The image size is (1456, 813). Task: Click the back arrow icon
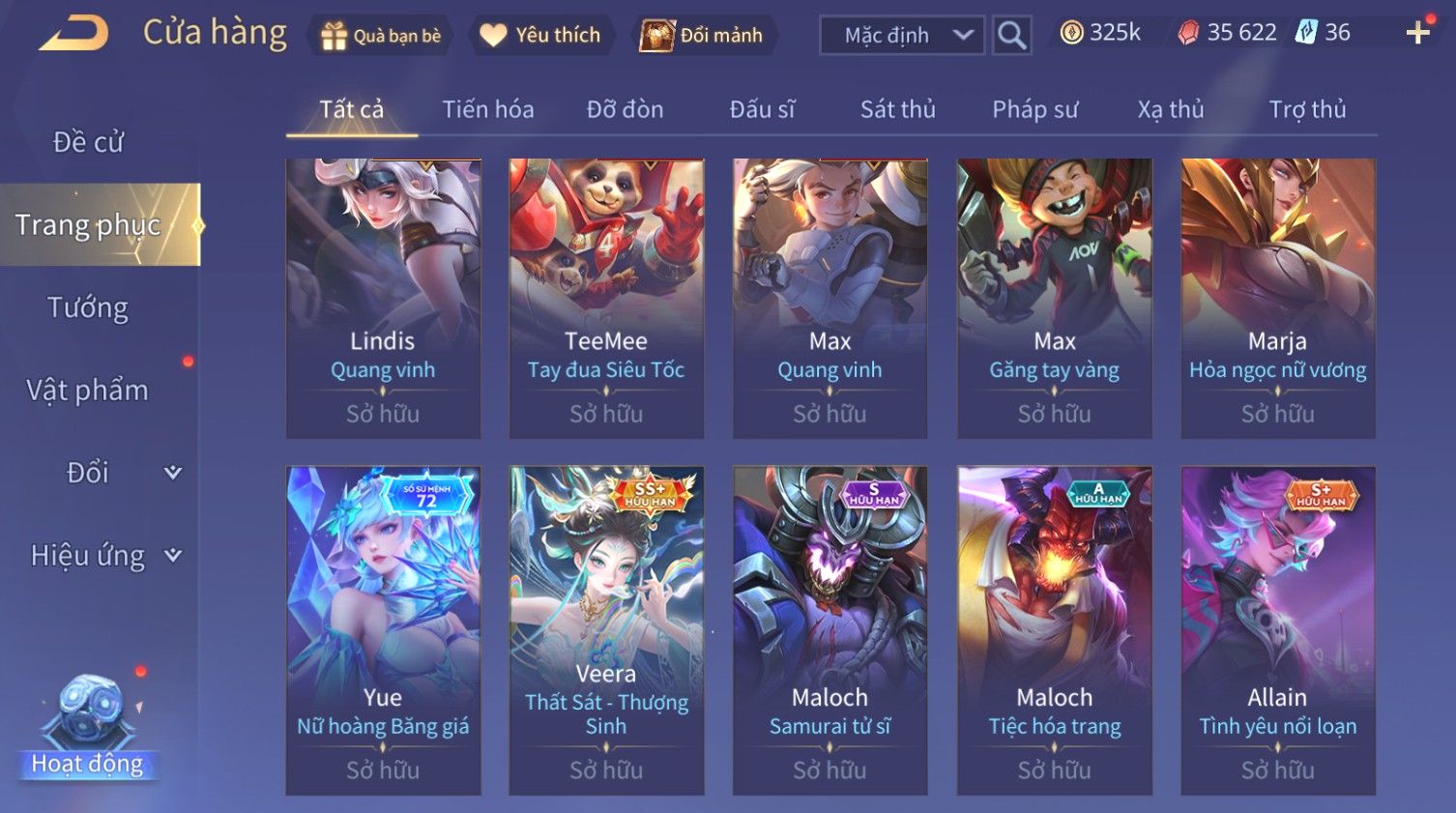74,34
